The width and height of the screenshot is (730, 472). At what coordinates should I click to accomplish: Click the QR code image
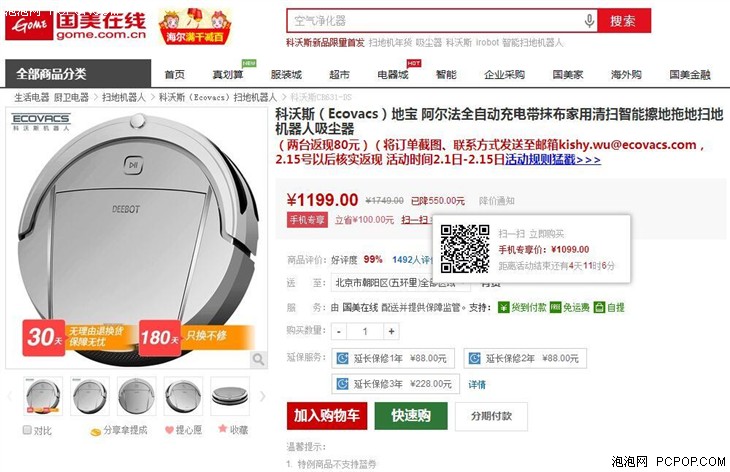pyautogui.click(x=465, y=249)
